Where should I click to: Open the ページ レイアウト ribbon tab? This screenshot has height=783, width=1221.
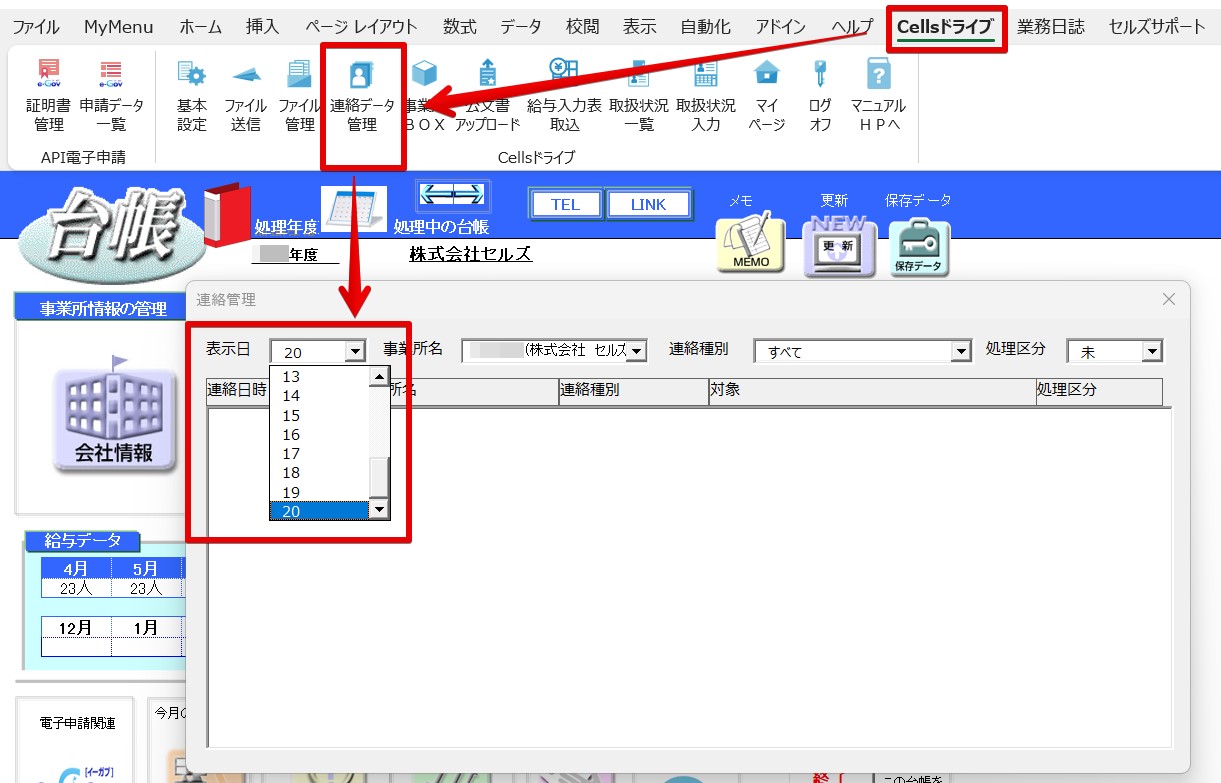point(361,27)
